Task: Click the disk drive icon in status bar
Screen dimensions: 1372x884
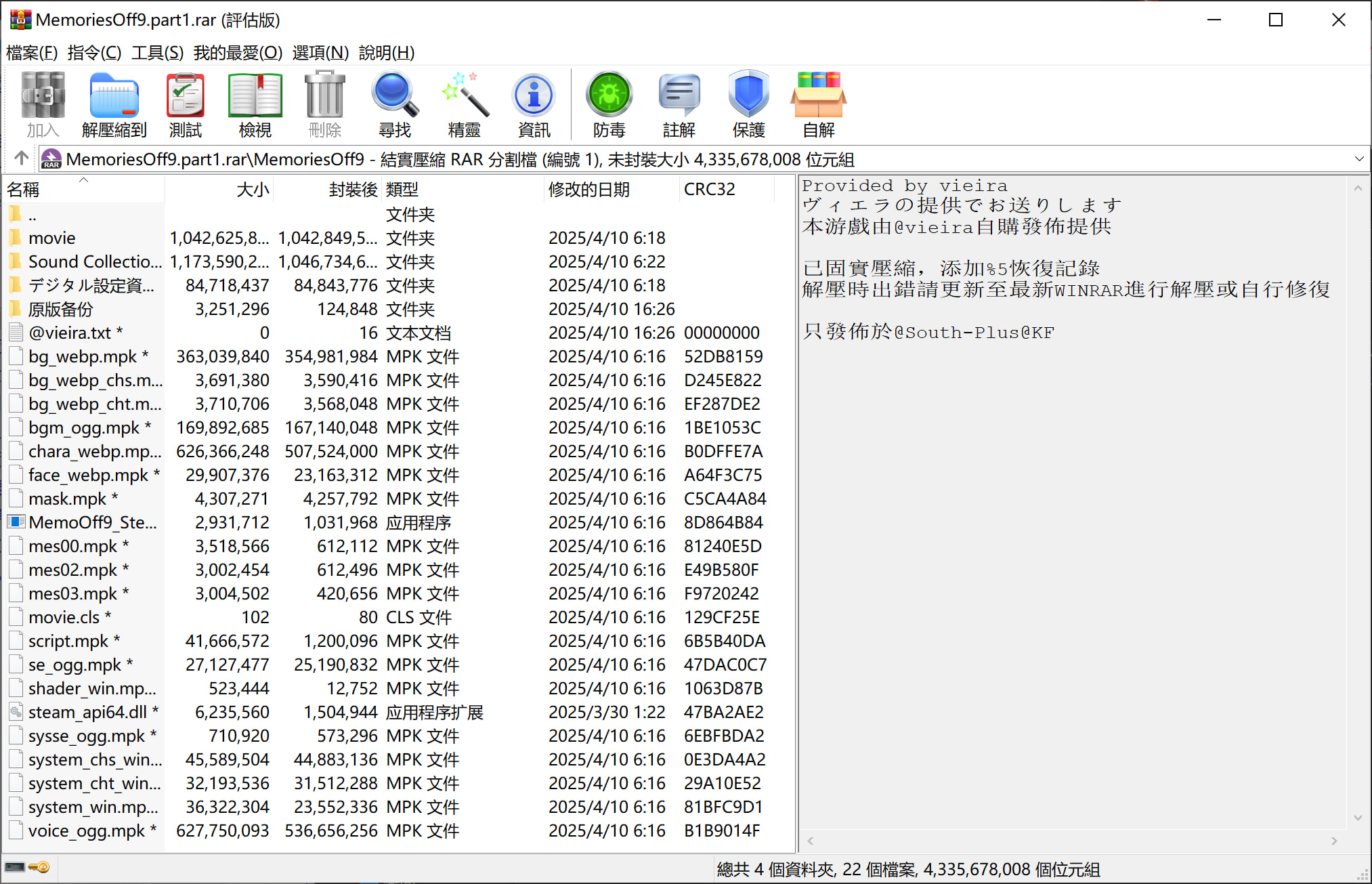Action: tap(15, 867)
